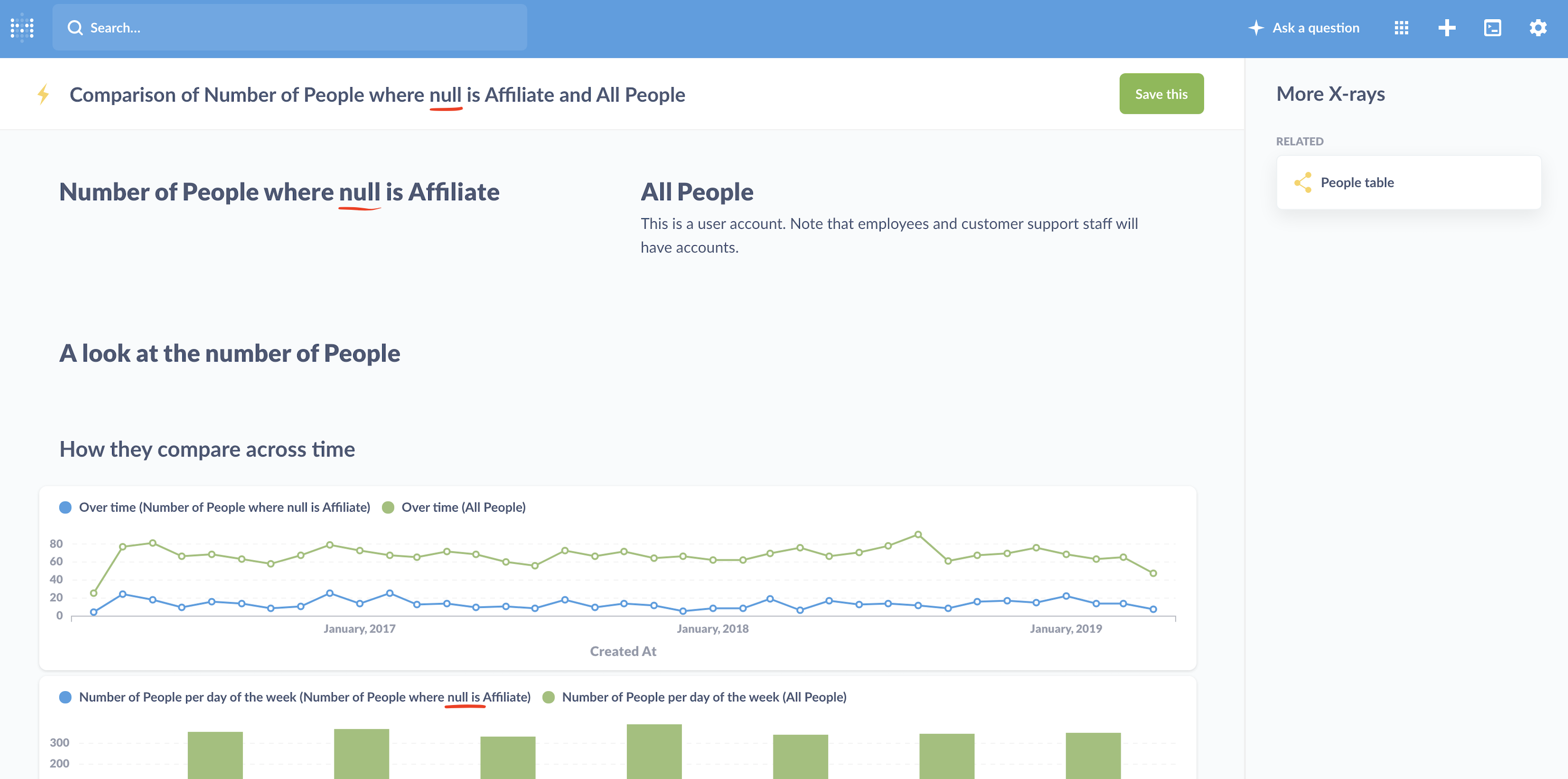Open Admin settings with the gear icon
Image resolution: width=1568 pixels, height=779 pixels.
(x=1537, y=27)
